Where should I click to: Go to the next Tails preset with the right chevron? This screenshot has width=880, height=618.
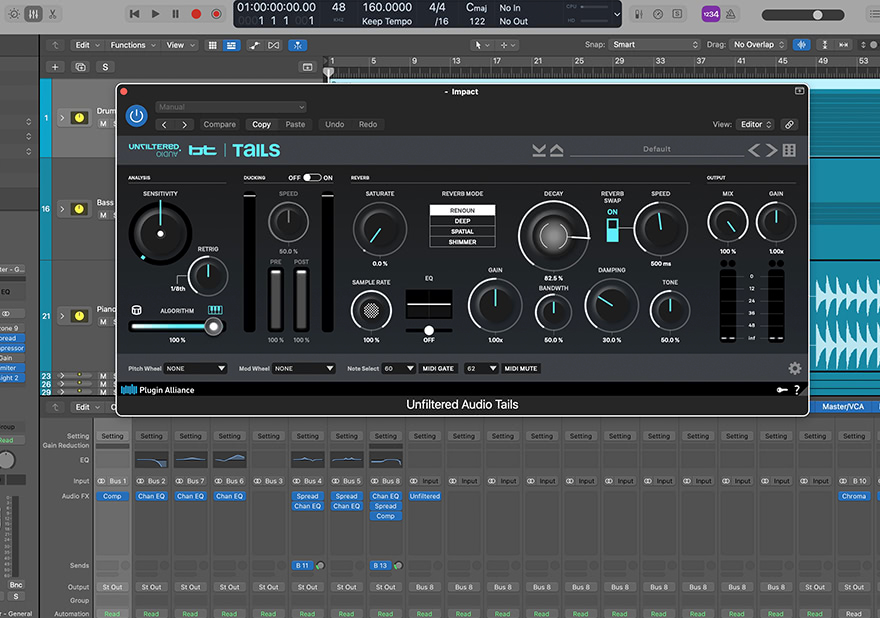[x=772, y=150]
